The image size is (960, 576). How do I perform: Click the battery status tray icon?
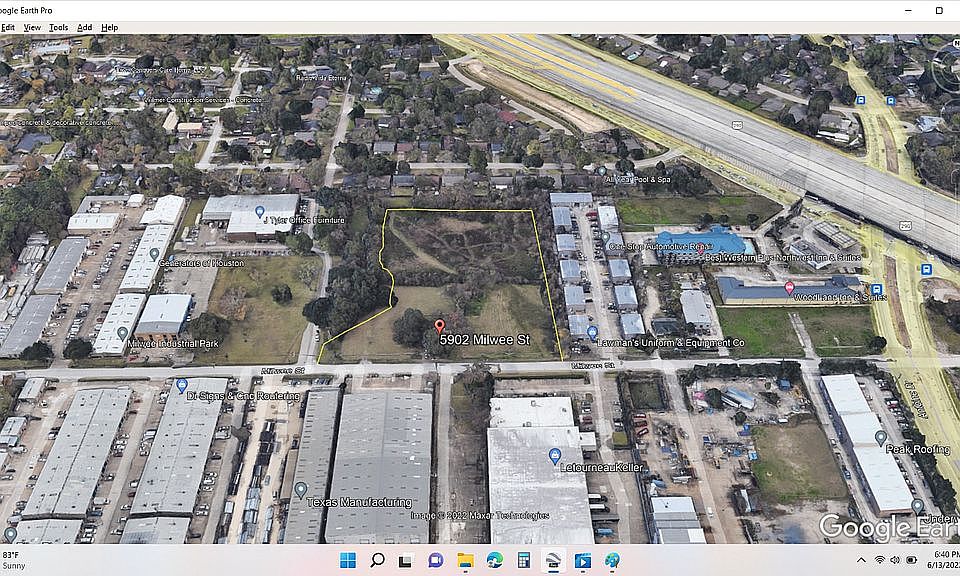point(912,560)
